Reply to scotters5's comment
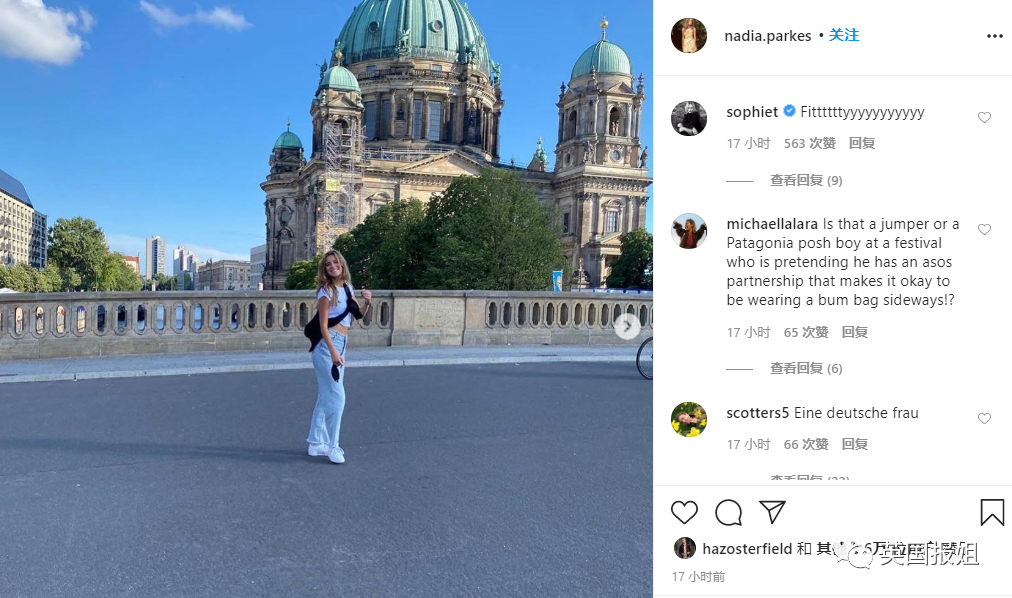The width and height of the screenshot is (1012, 598). click(x=855, y=444)
